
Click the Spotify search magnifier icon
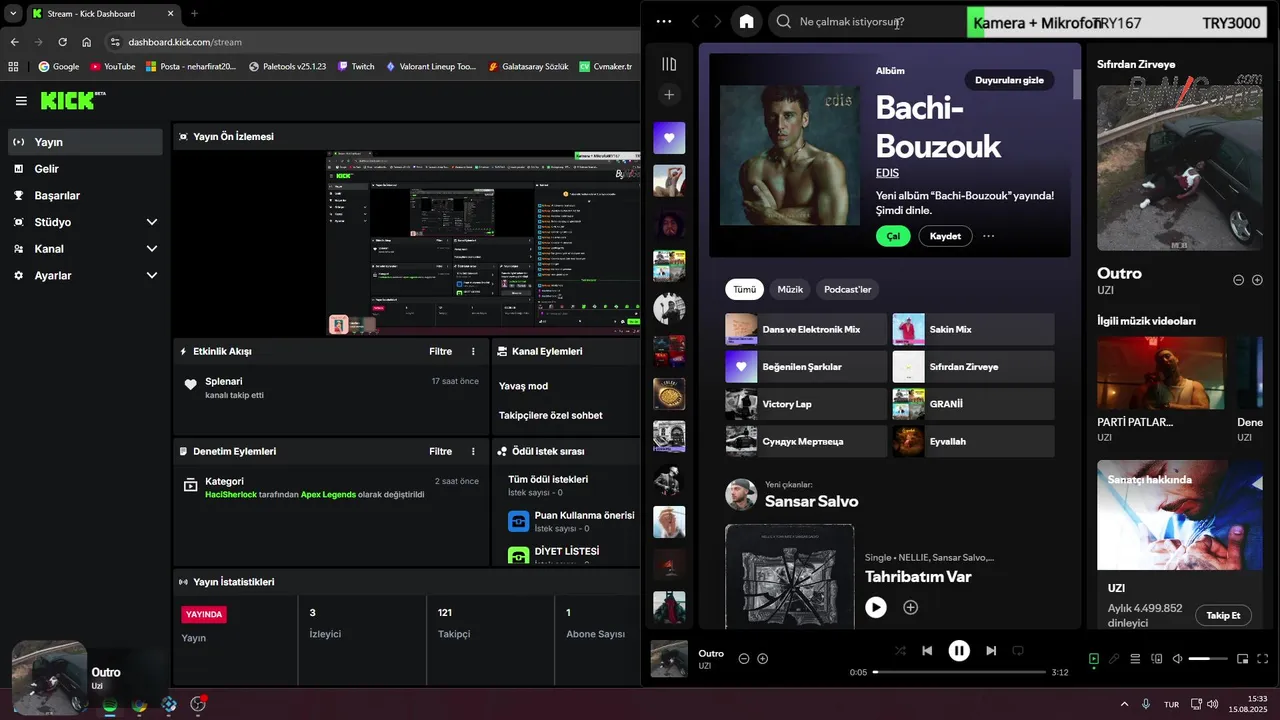(784, 22)
